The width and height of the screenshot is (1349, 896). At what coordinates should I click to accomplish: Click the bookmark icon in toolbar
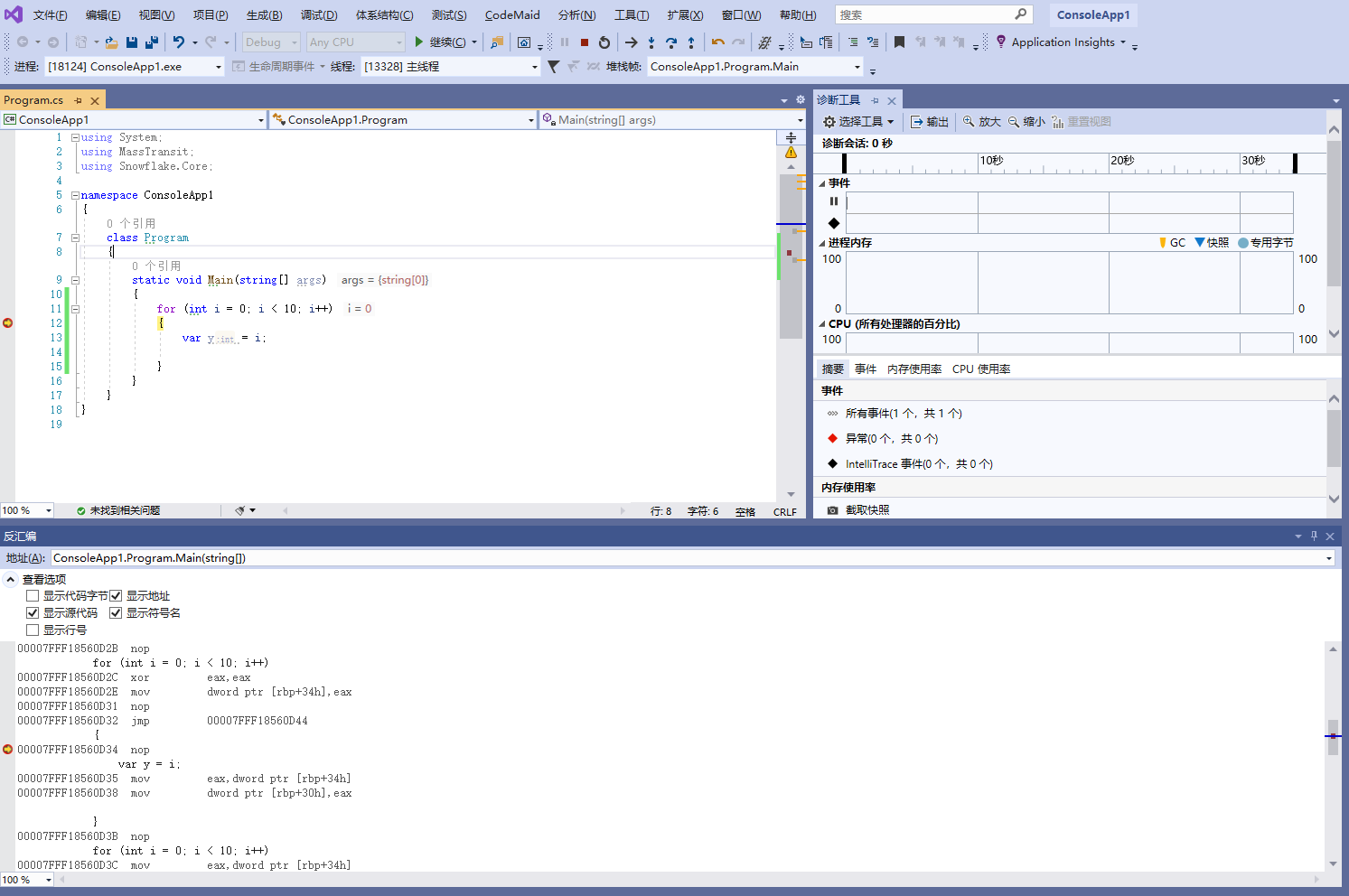pos(899,42)
